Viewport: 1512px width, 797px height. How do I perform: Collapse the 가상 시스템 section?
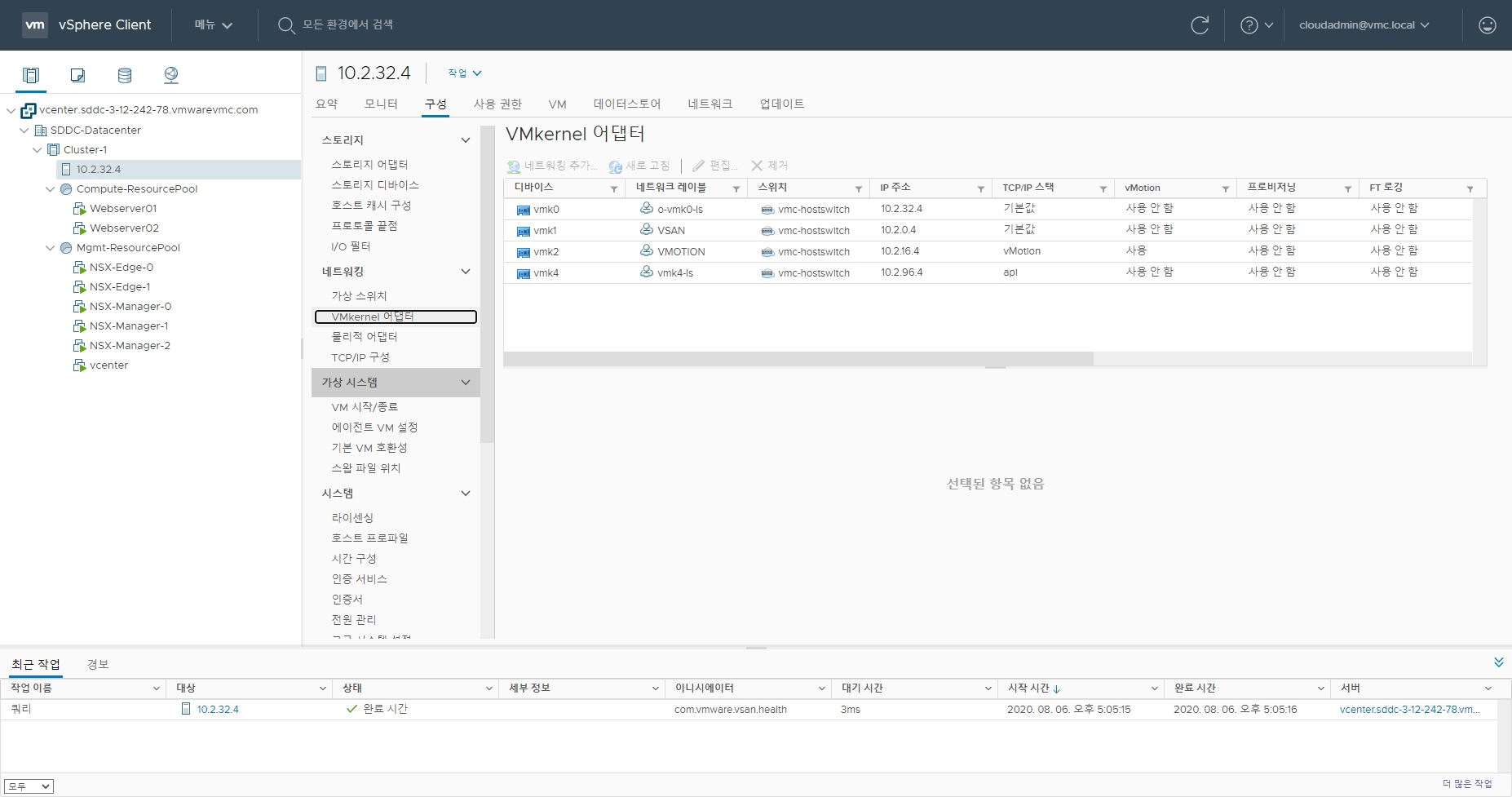pyautogui.click(x=466, y=383)
